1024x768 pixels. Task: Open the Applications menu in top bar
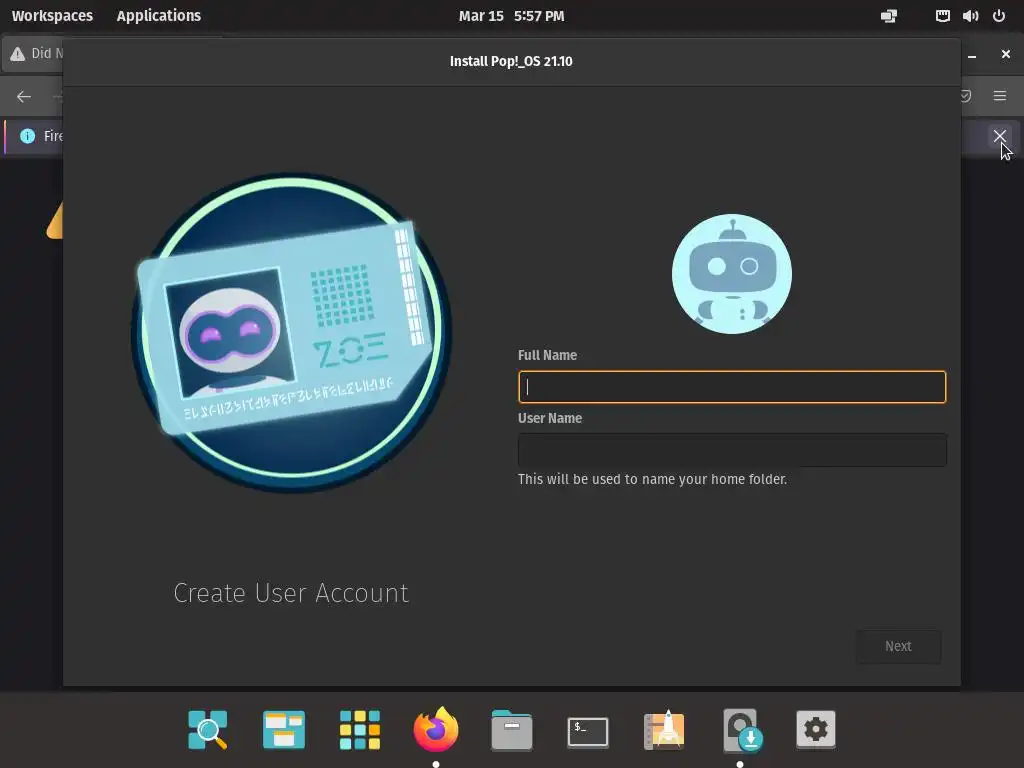coord(159,16)
